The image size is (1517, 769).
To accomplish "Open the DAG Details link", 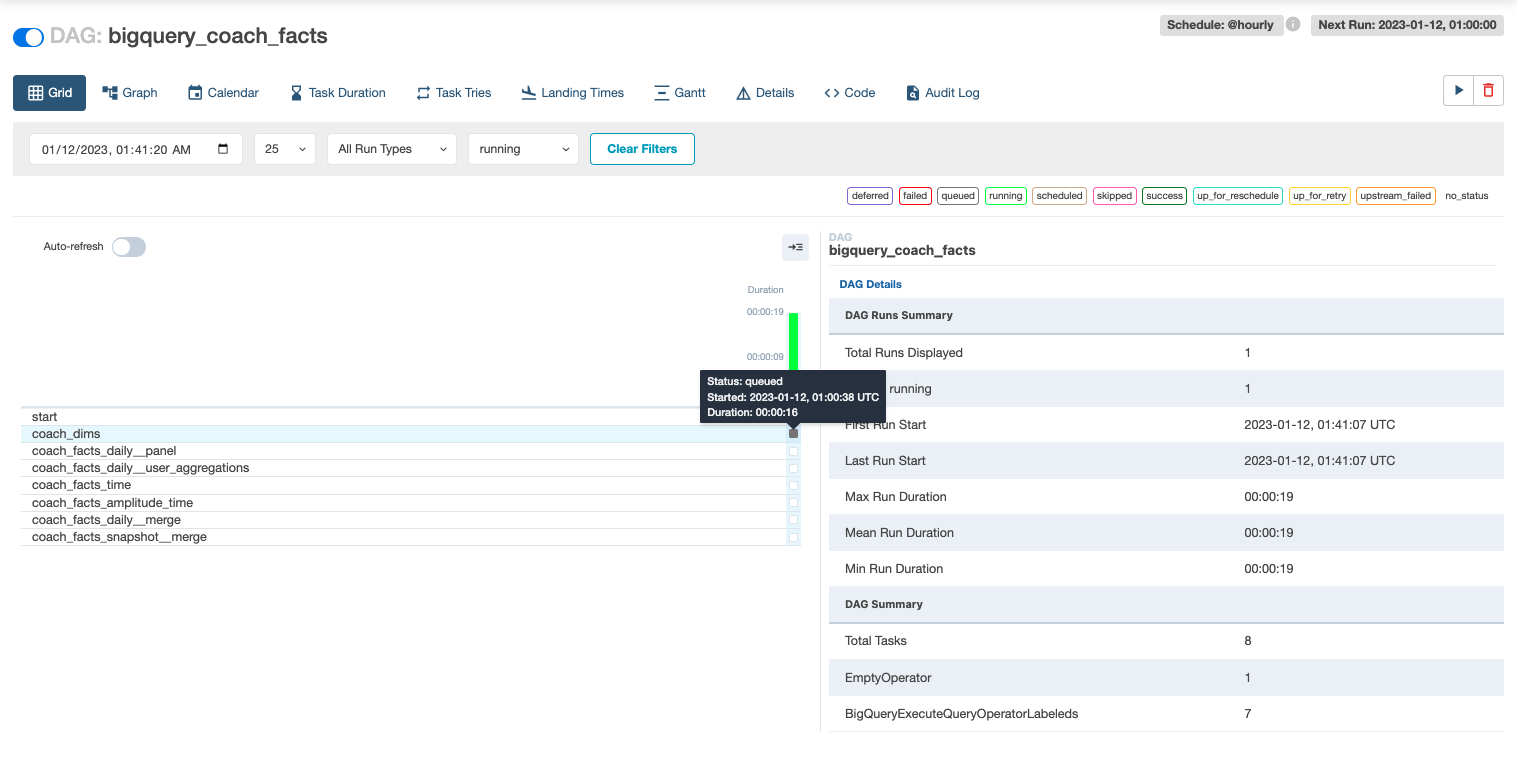I will 870,284.
